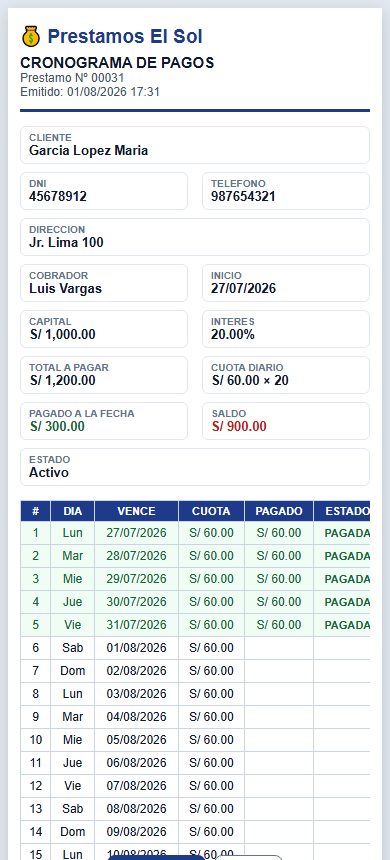Click PAGADA status in the 31/07/2026 row
This screenshot has width=390, height=860.
pyautogui.click(x=347, y=625)
